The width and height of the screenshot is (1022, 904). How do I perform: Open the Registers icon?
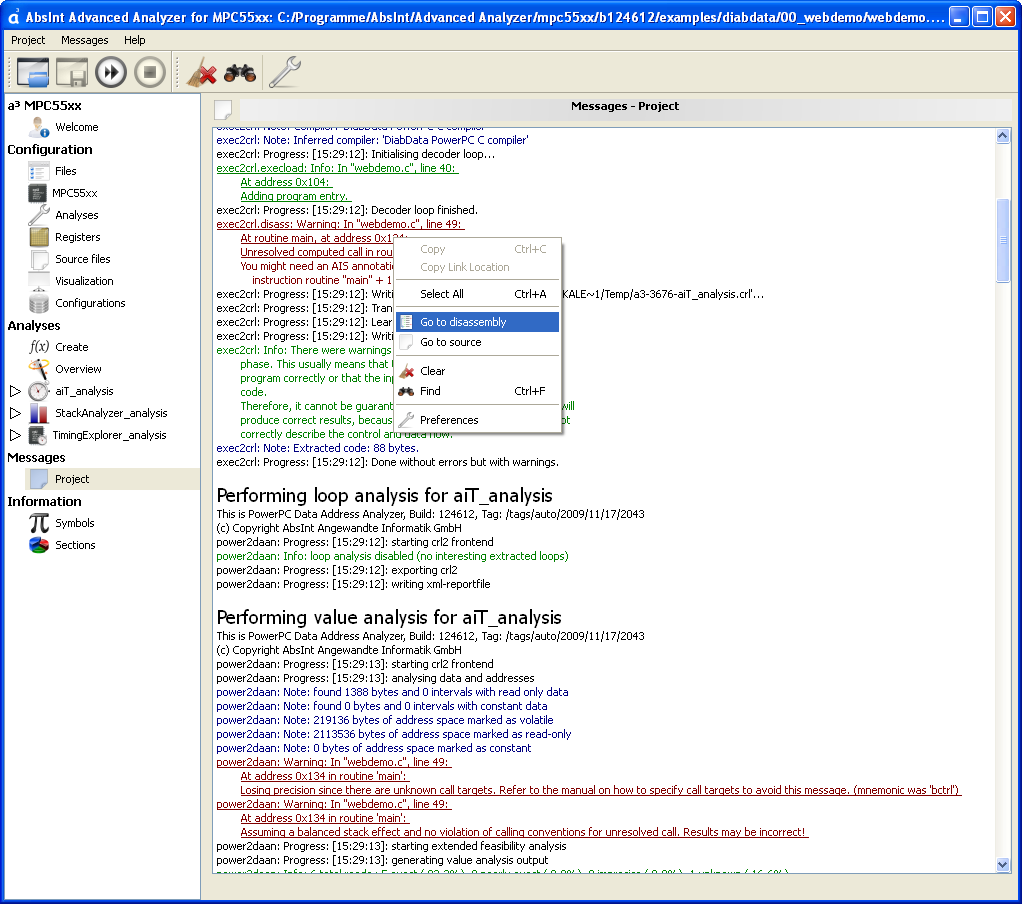(39, 237)
